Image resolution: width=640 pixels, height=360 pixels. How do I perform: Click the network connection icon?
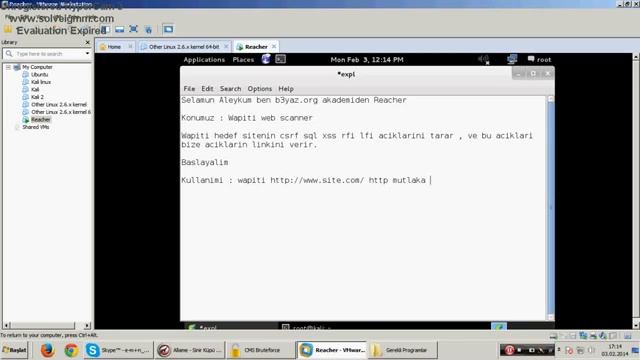pyautogui.click(x=512, y=59)
